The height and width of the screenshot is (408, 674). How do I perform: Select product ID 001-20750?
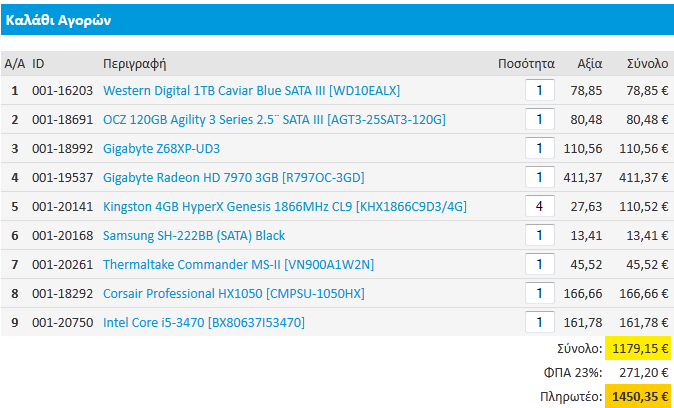click(62, 322)
